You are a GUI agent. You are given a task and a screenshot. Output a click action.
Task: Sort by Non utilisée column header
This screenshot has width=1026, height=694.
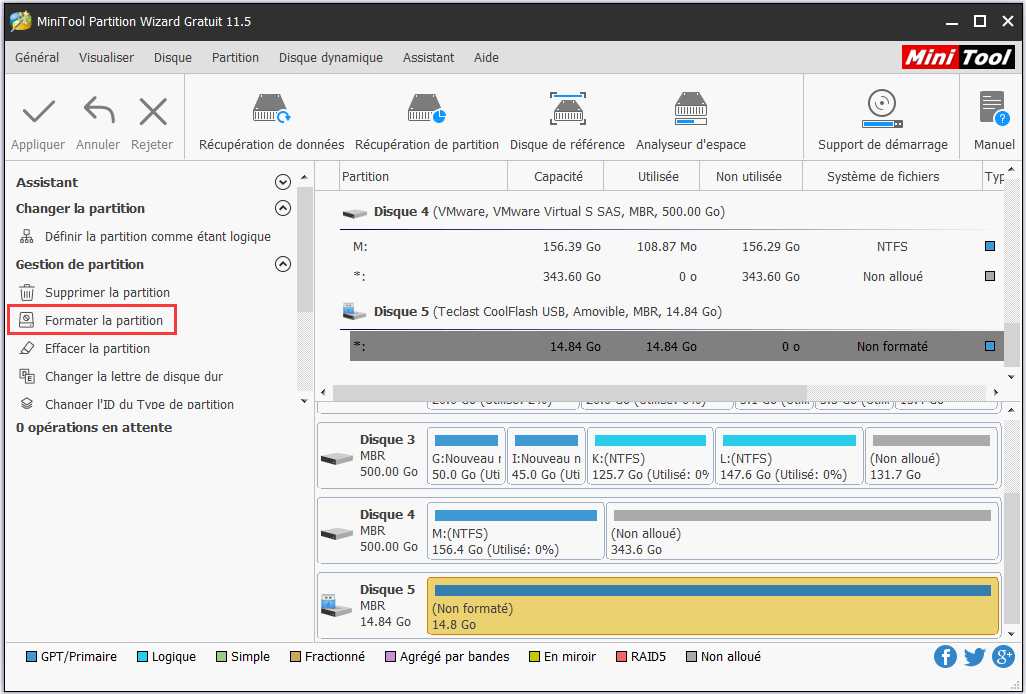coord(750,177)
